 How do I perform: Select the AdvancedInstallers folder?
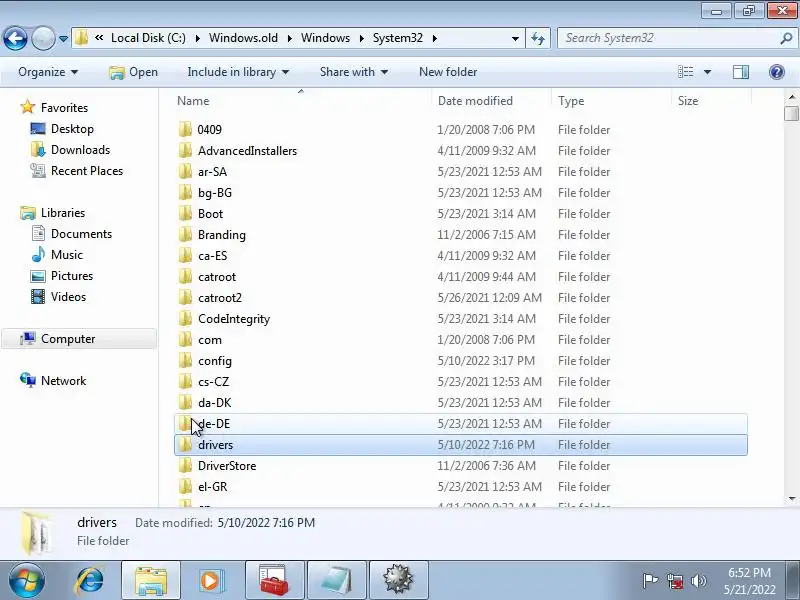(247, 151)
